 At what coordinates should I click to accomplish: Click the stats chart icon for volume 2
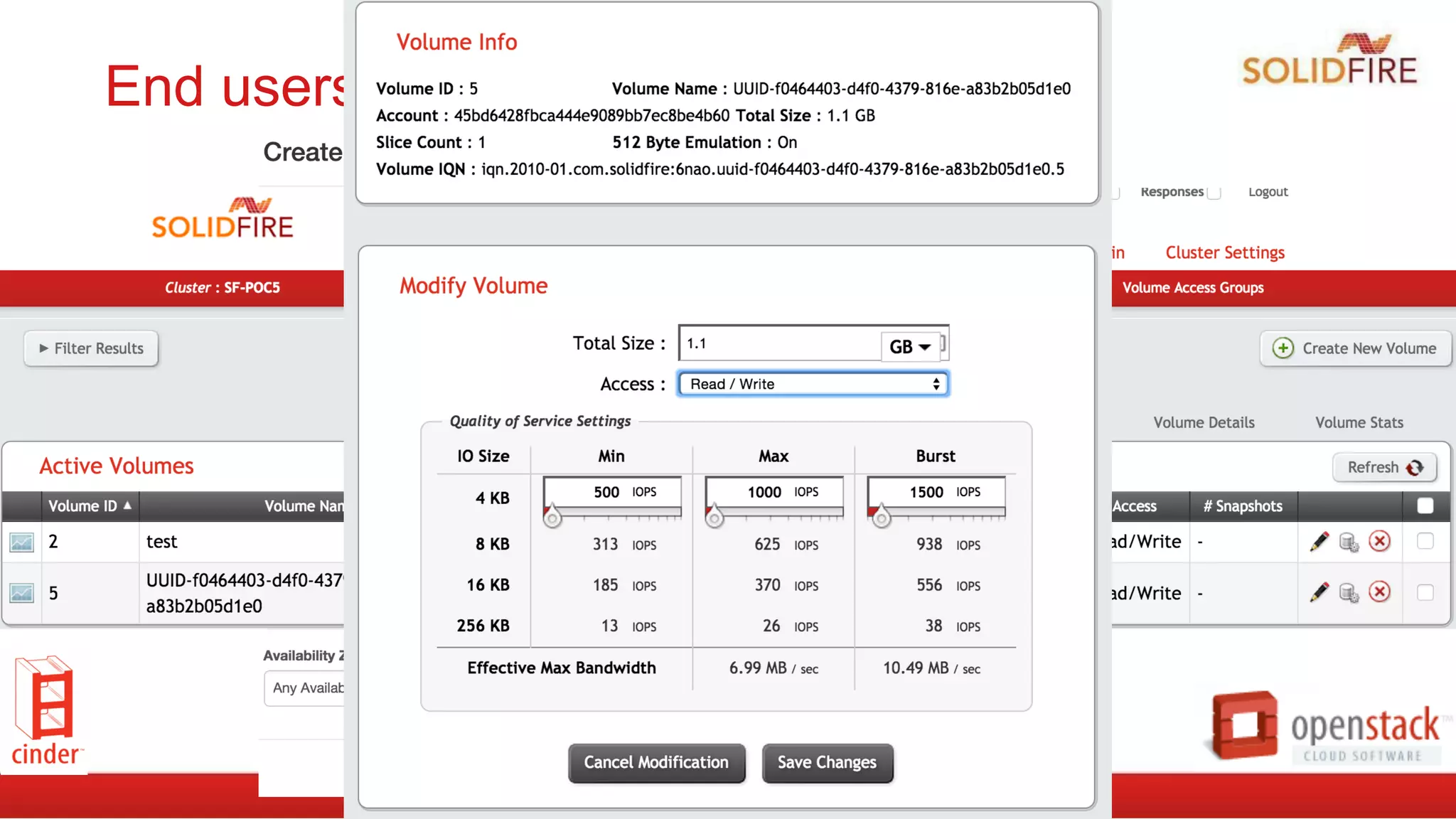(x=21, y=542)
